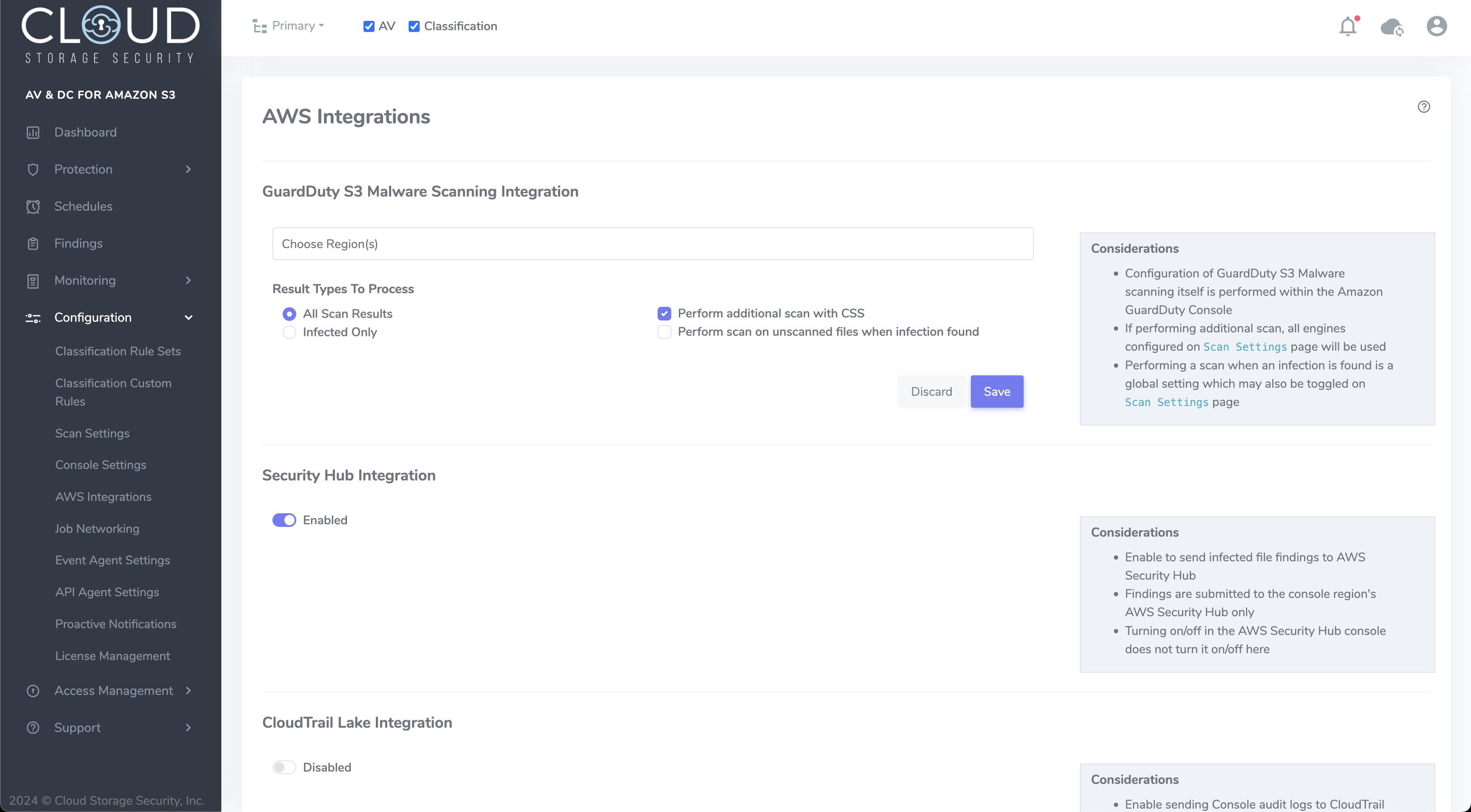Go to License Management page
Viewport: 1471px width, 812px height.
pyautogui.click(x=112, y=656)
